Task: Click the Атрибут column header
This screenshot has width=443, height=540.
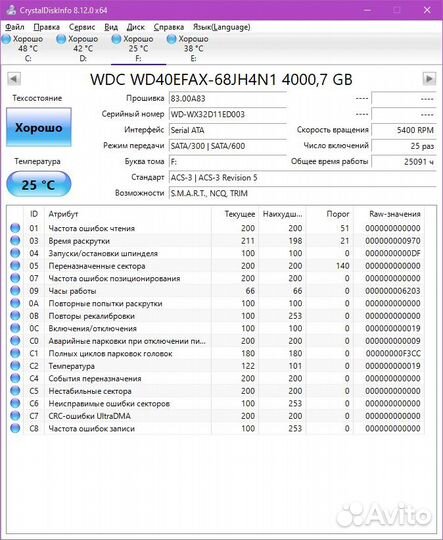Action: (x=128, y=214)
